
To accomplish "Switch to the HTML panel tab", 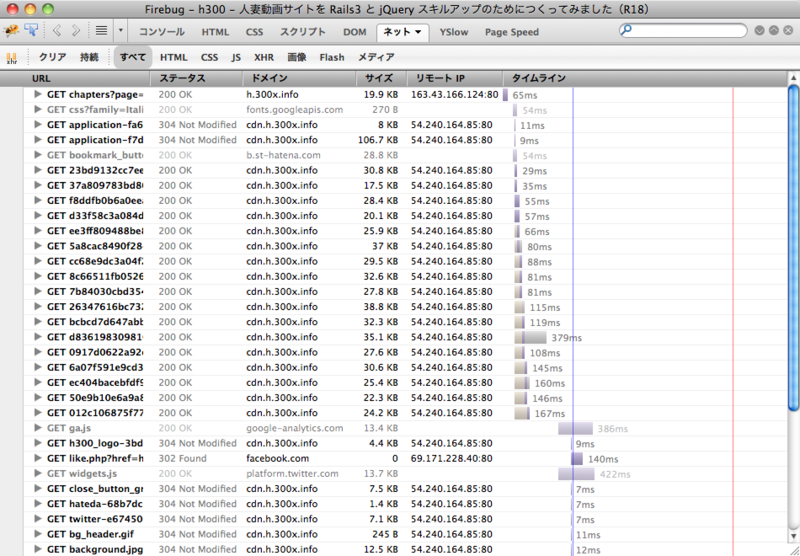I will pyautogui.click(x=215, y=32).
